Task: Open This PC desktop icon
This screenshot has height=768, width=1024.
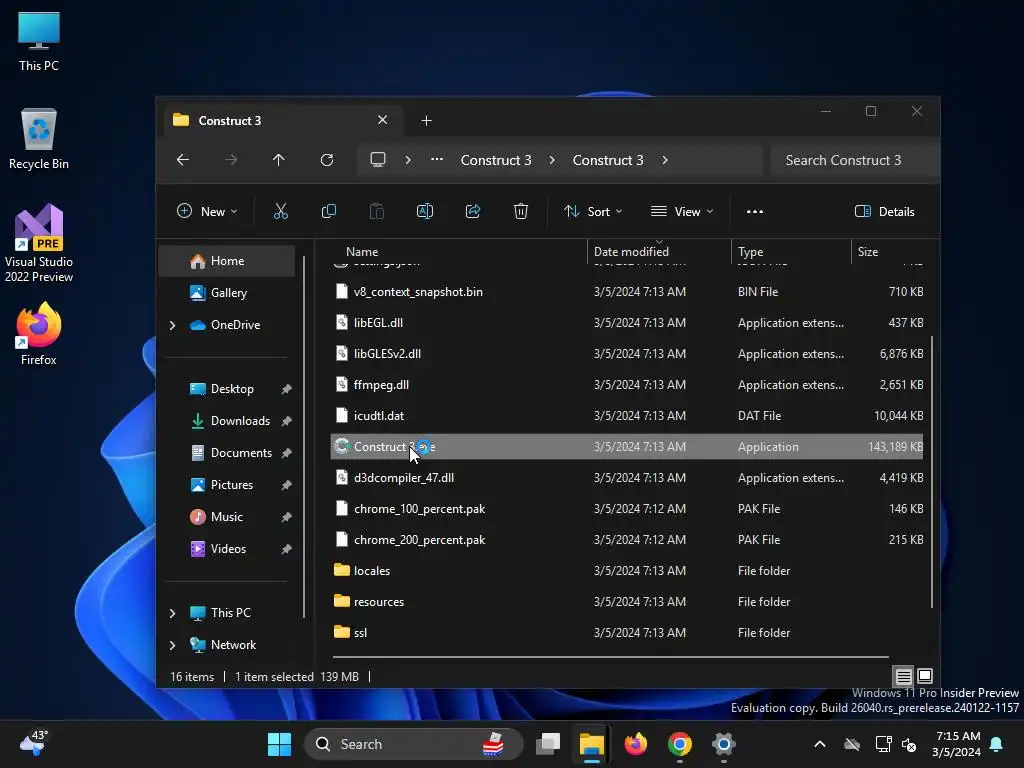Action: (x=39, y=42)
